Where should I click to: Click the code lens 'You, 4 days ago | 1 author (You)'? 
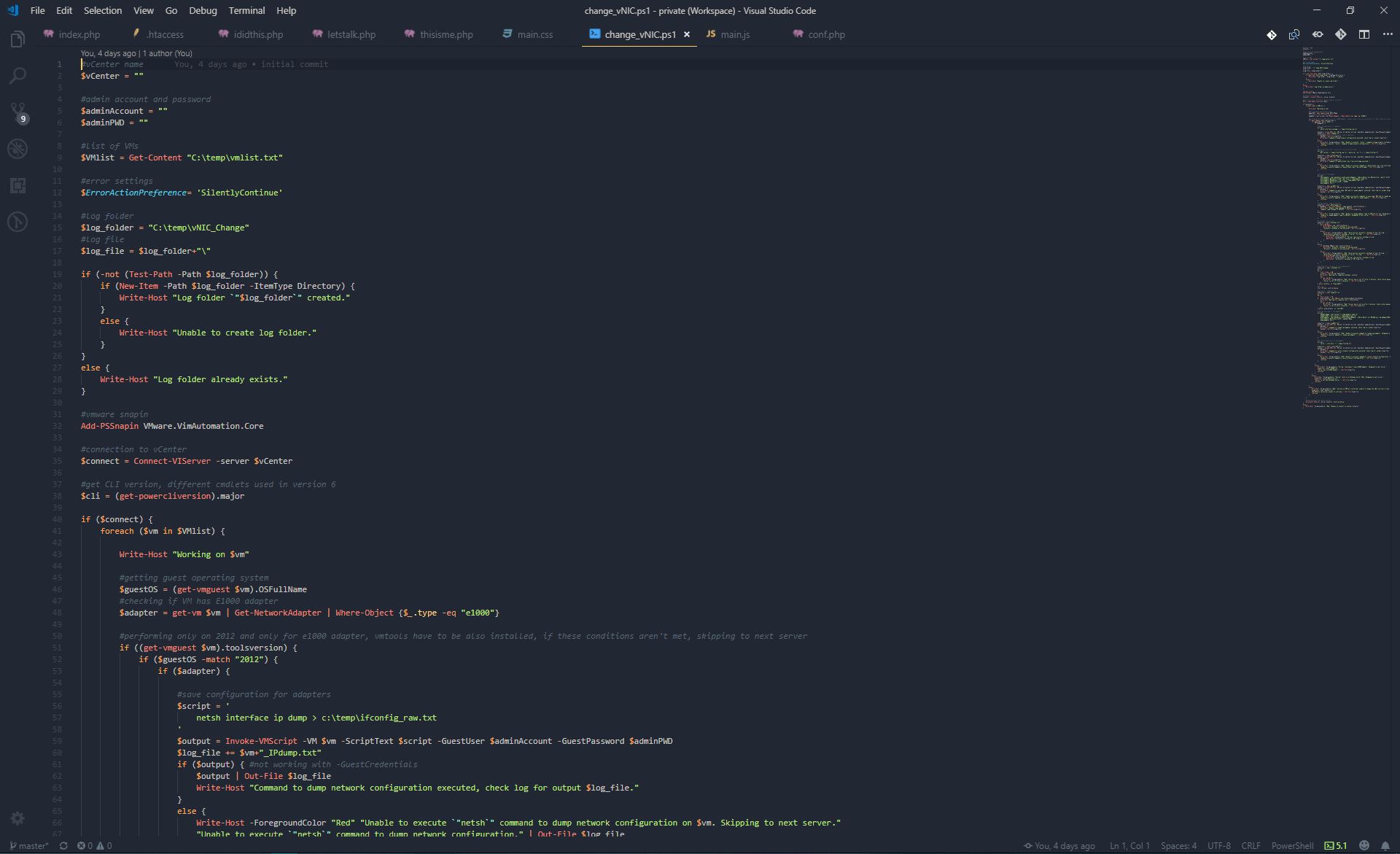tap(136, 53)
